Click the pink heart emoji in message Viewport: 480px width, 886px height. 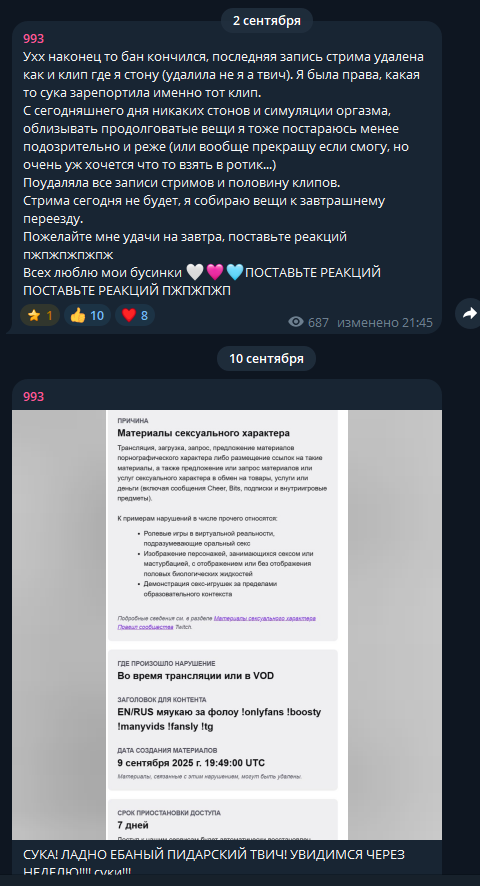(215, 272)
